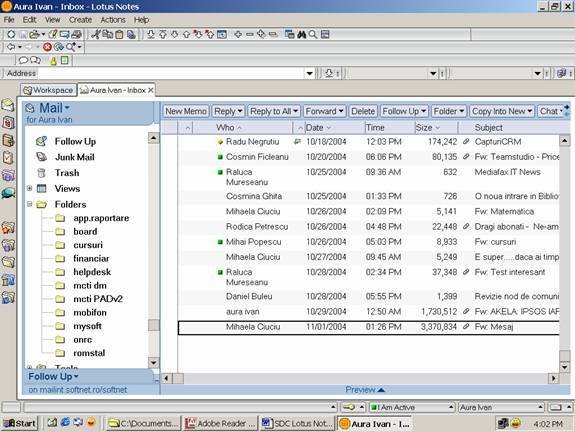This screenshot has height=432, width=575.
Task: Open the Forward dropdown button
Action: (x=325, y=111)
